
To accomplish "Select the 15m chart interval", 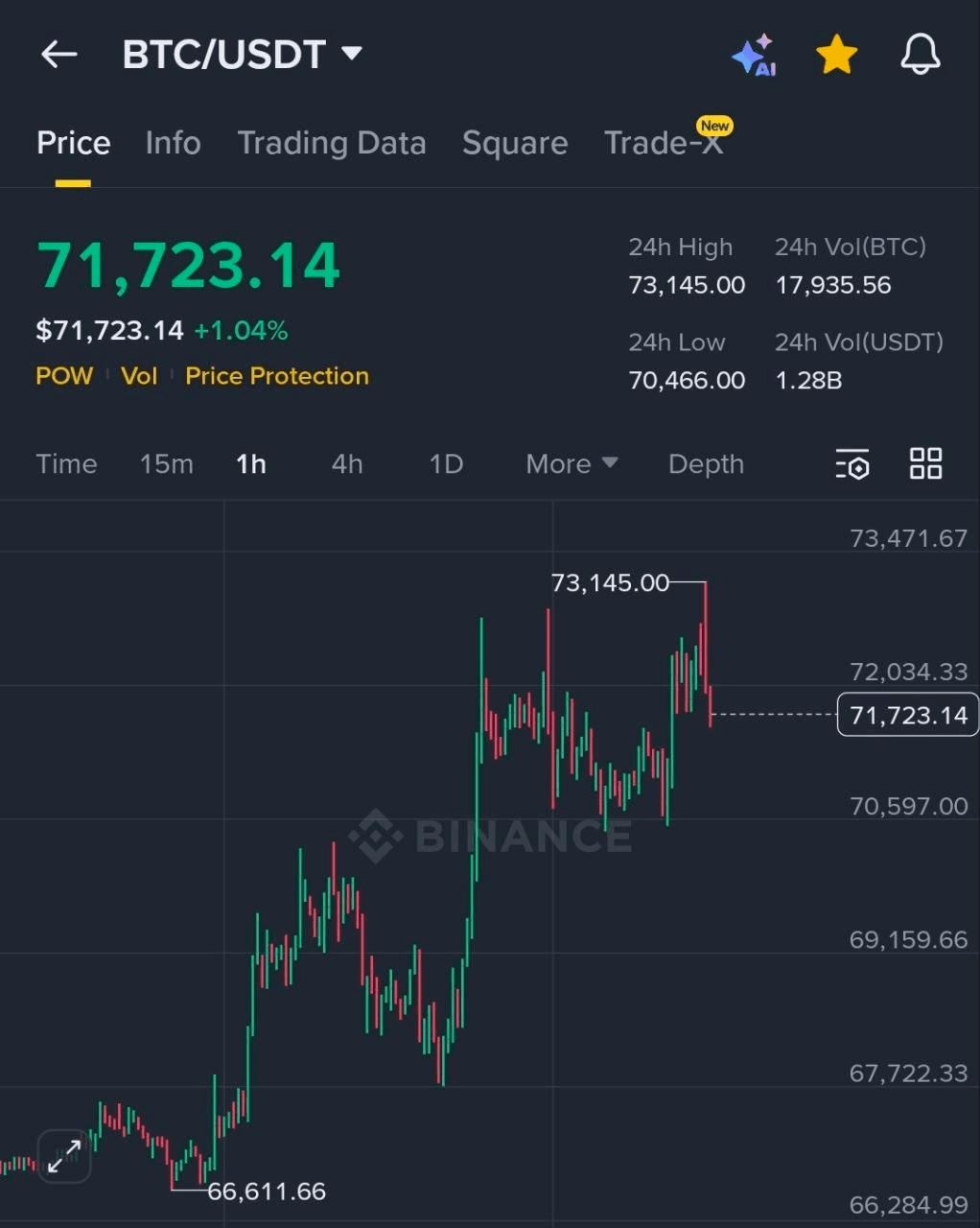I will 166,464.
